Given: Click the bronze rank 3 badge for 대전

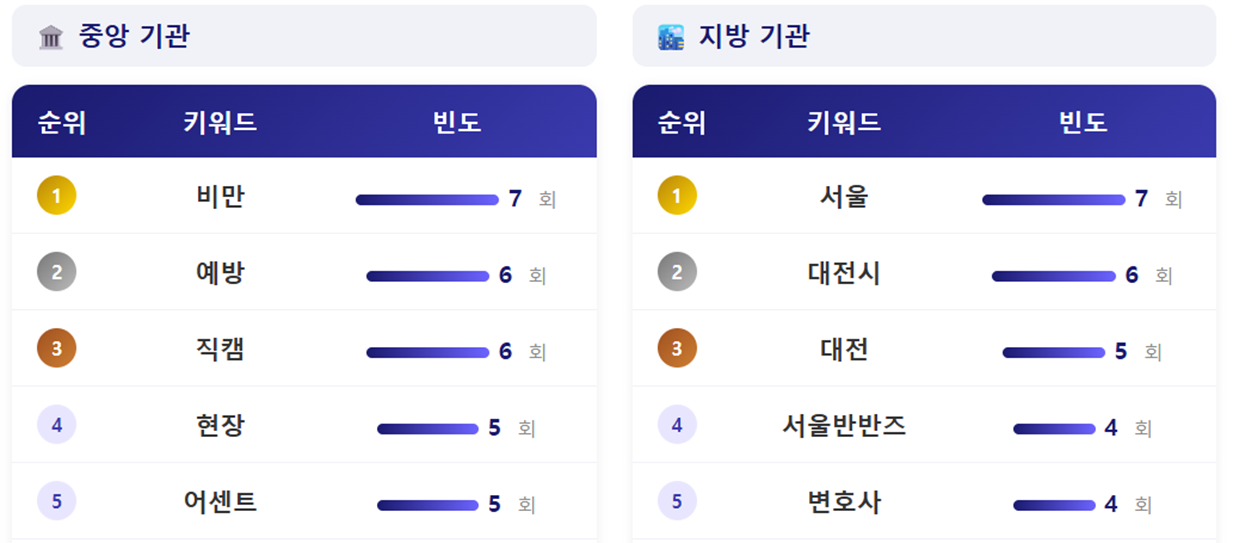Looking at the screenshot, I should tap(677, 349).
